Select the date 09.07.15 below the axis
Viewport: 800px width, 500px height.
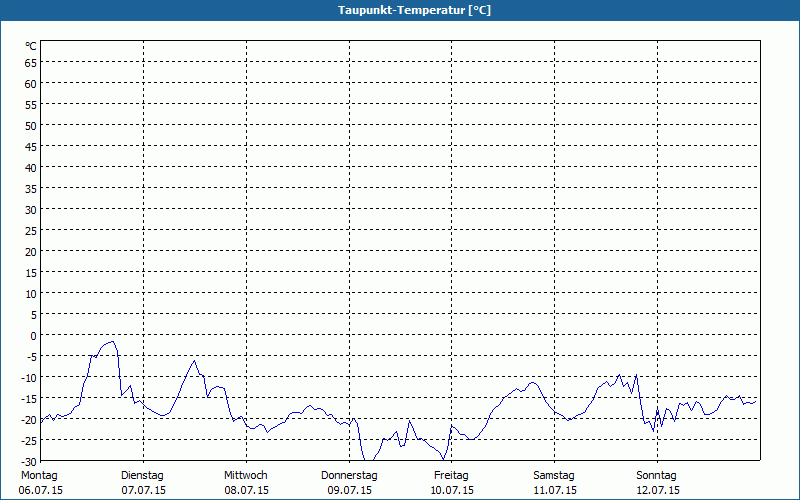click(349, 490)
